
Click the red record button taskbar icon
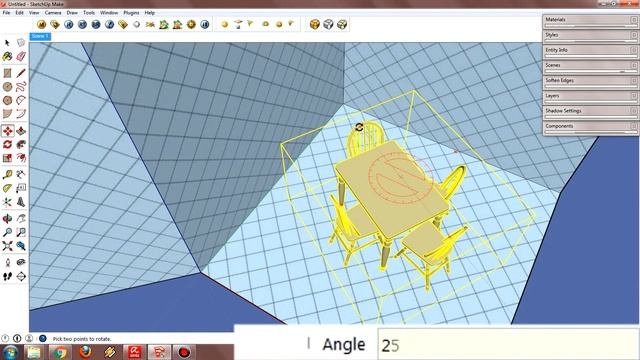[184, 352]
